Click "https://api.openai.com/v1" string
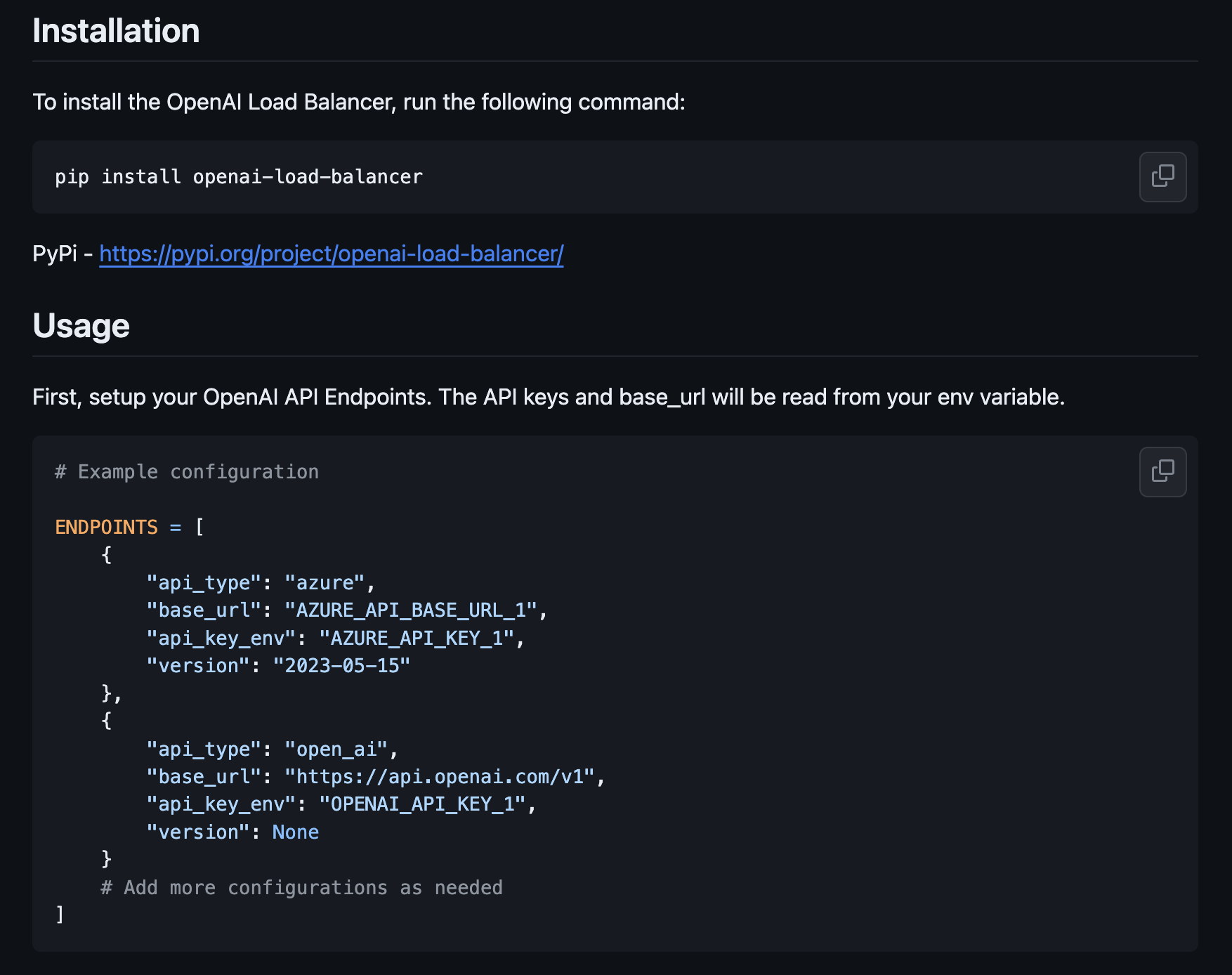The height and width of the screenshot is (975, 1232). click(x=440, y=776)
